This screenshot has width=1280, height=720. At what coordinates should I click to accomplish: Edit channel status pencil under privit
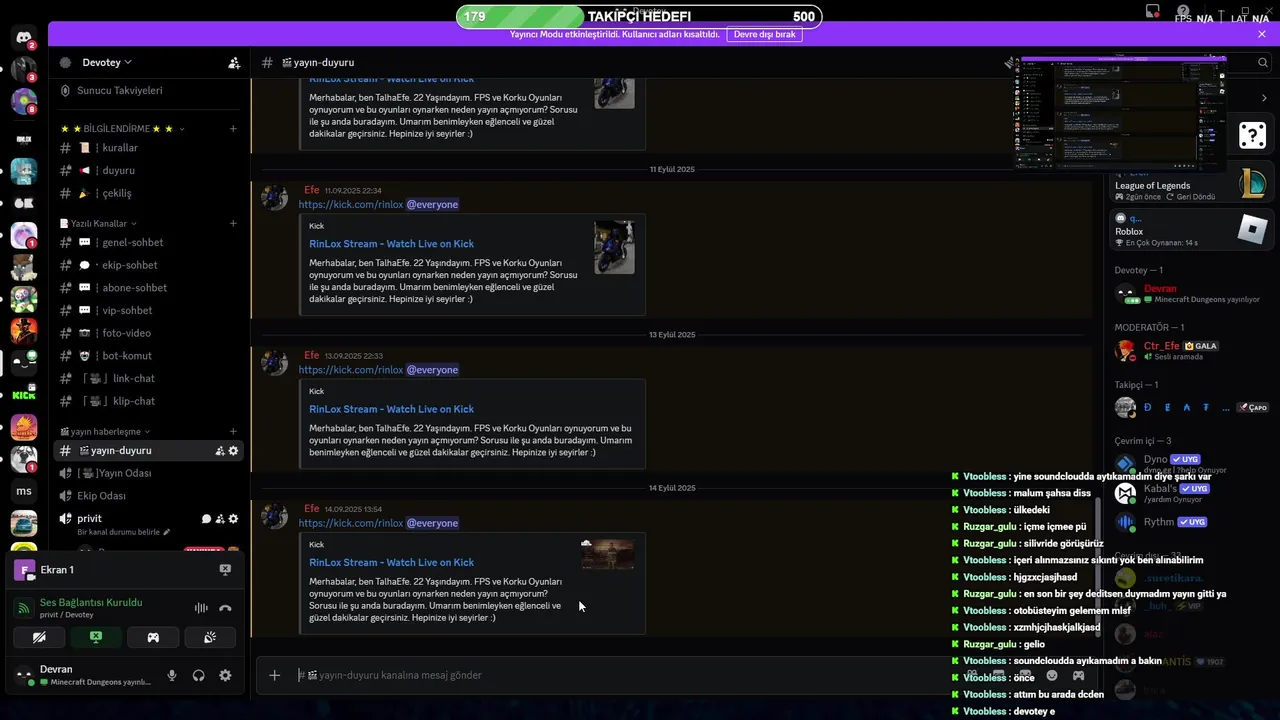pyautogui.click(x=167, y=532)
